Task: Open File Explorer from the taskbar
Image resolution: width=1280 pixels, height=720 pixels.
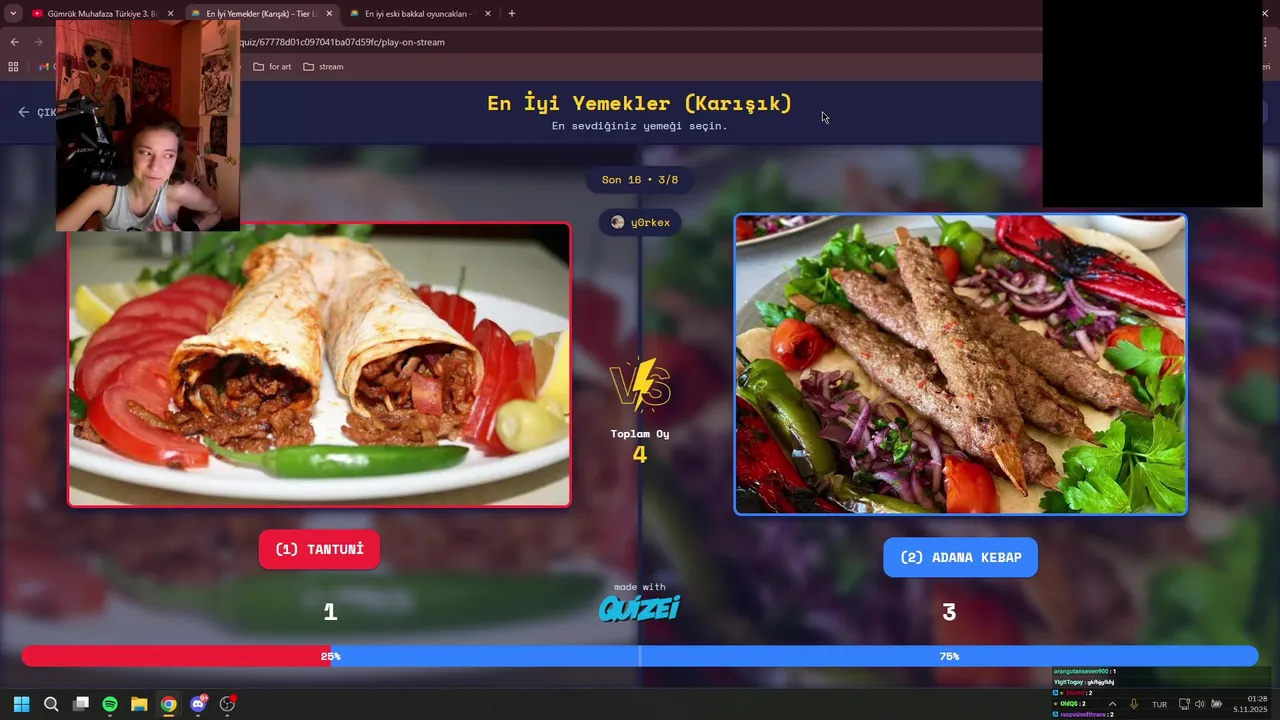Action: pos(139,704)
